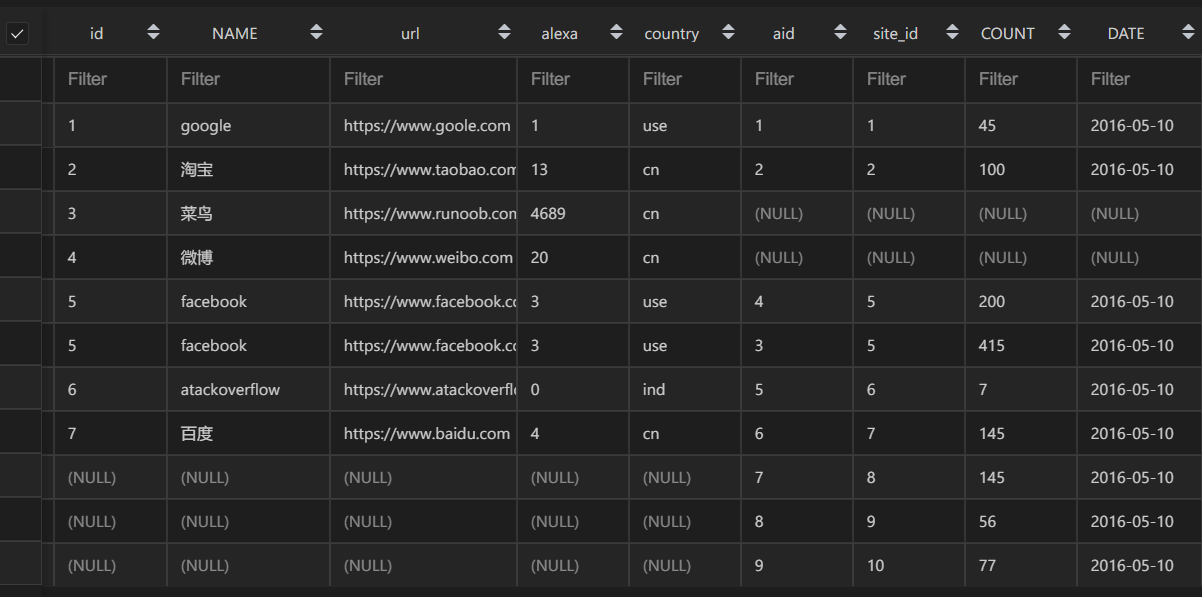
Task: Select the '菜鸟' name cell
Action: [x=248, y=214]
